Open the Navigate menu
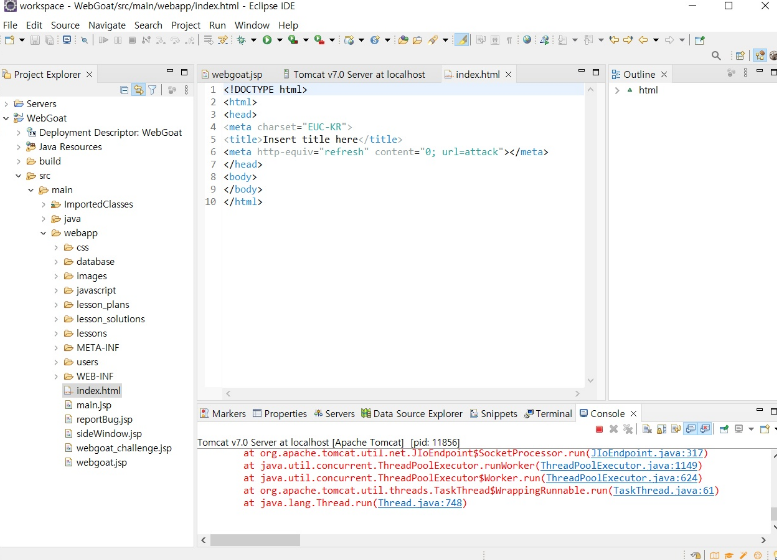This screenshot has width=777, height=560. tap(107, 25)
